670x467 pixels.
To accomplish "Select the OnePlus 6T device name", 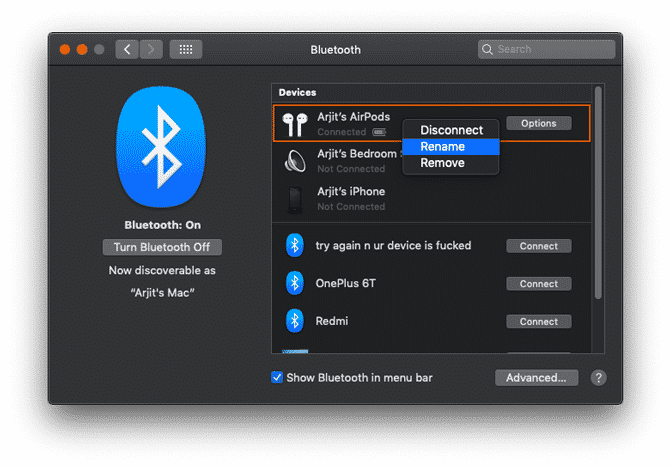I will pyautogui.click(x=345, y=283).
